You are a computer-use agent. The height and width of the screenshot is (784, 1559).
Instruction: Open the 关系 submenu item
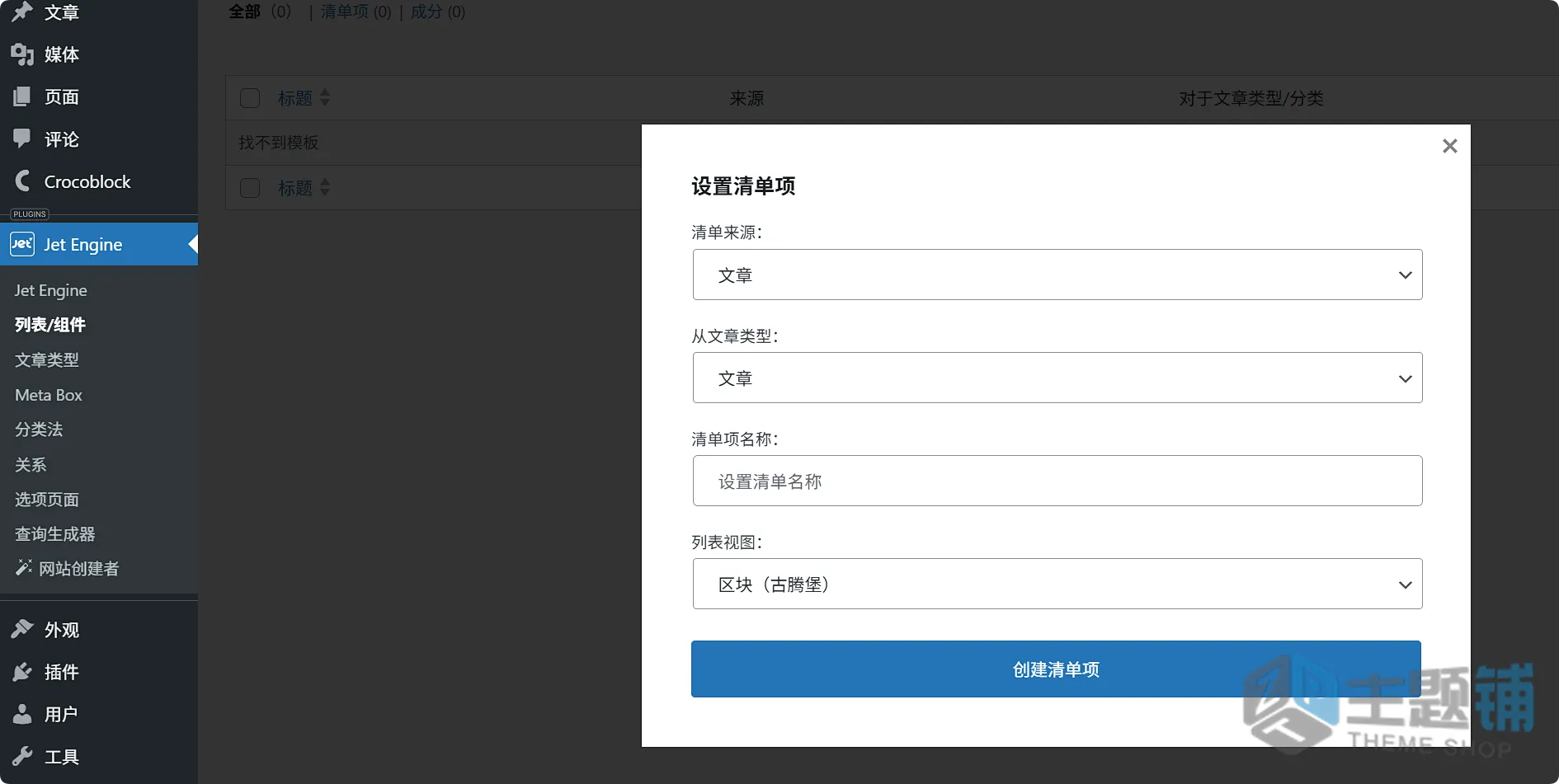coord(31,464)
